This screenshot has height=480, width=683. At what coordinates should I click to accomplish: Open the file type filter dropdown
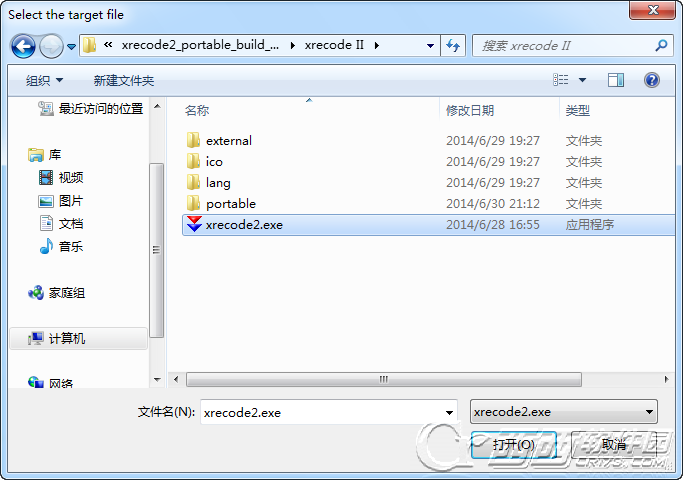tap(564, 412)
